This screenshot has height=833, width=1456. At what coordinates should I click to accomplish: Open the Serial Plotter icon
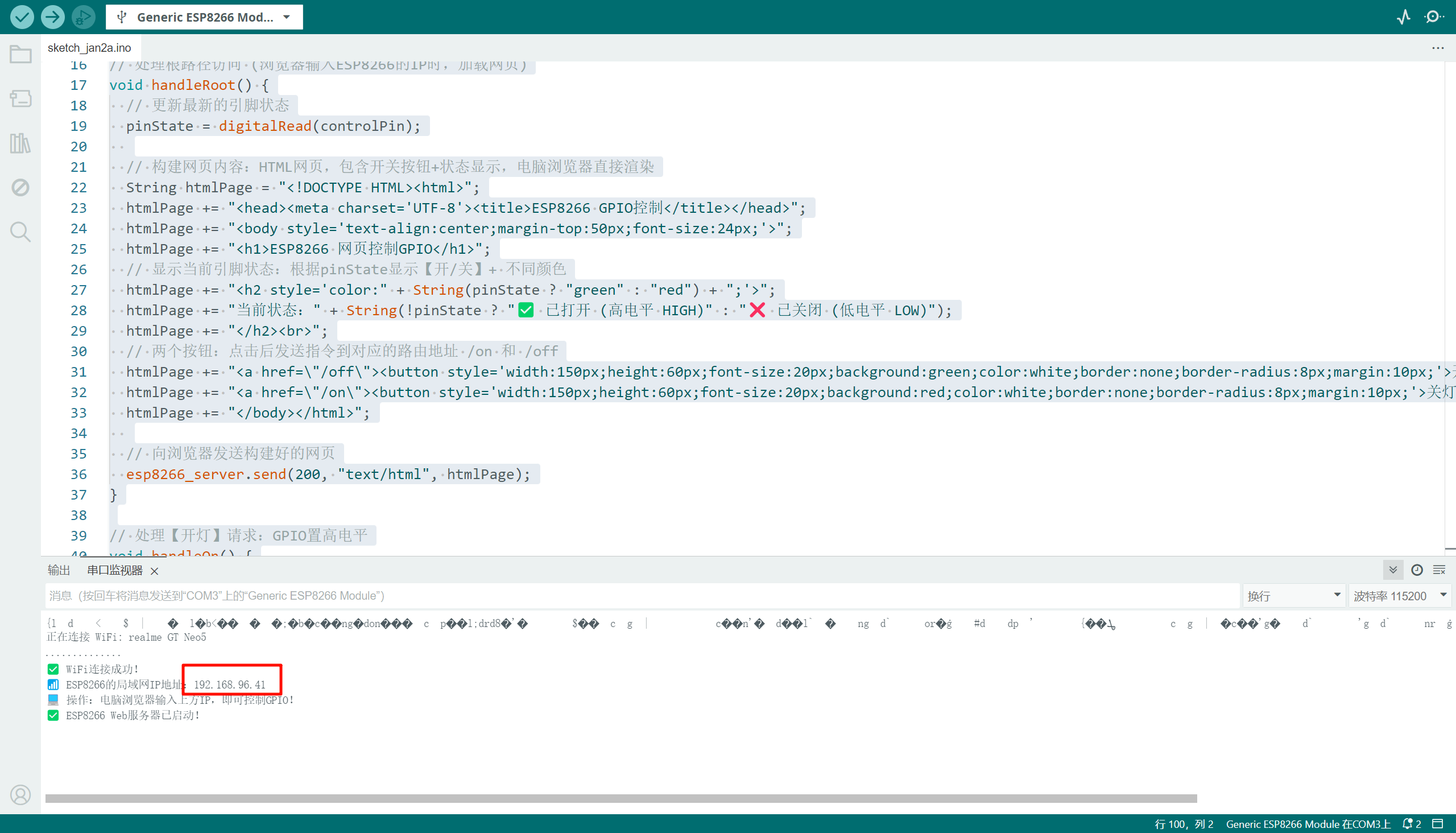click(x=1403, y=17)
